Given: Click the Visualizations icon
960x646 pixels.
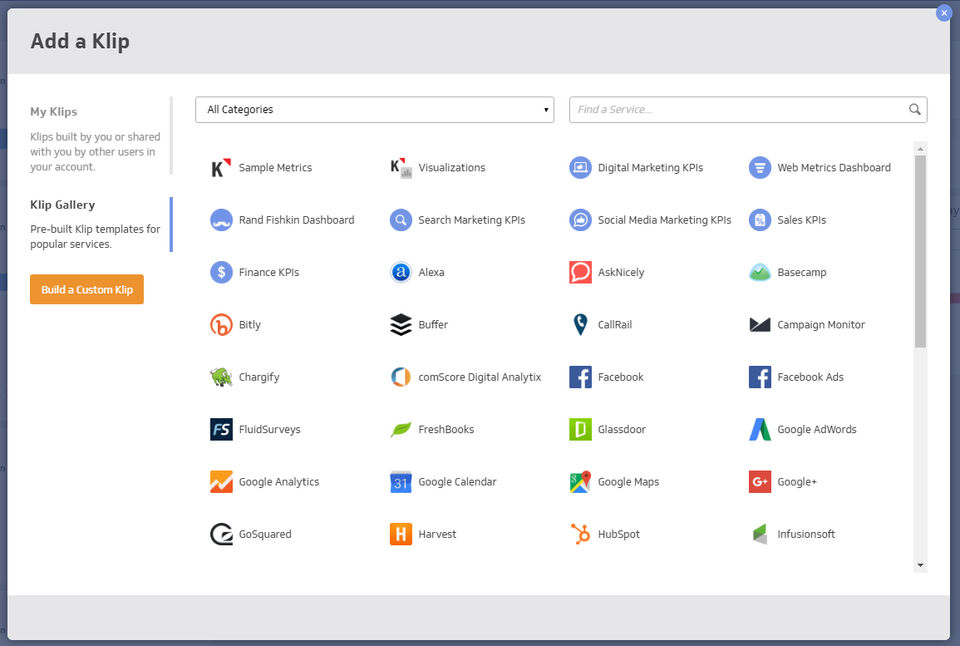Looking at the screenshot, I should point(401,168).
